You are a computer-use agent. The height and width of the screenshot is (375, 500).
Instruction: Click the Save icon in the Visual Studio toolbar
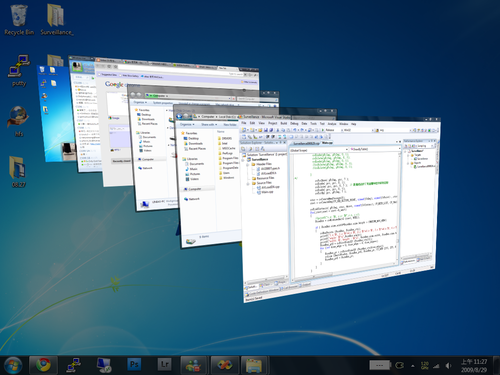266,130
